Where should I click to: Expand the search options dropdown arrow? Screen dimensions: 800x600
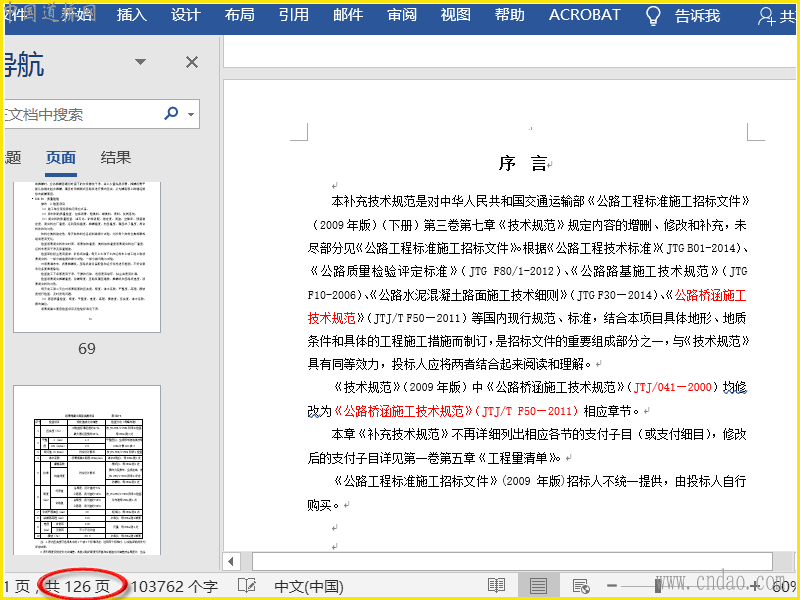191,114
